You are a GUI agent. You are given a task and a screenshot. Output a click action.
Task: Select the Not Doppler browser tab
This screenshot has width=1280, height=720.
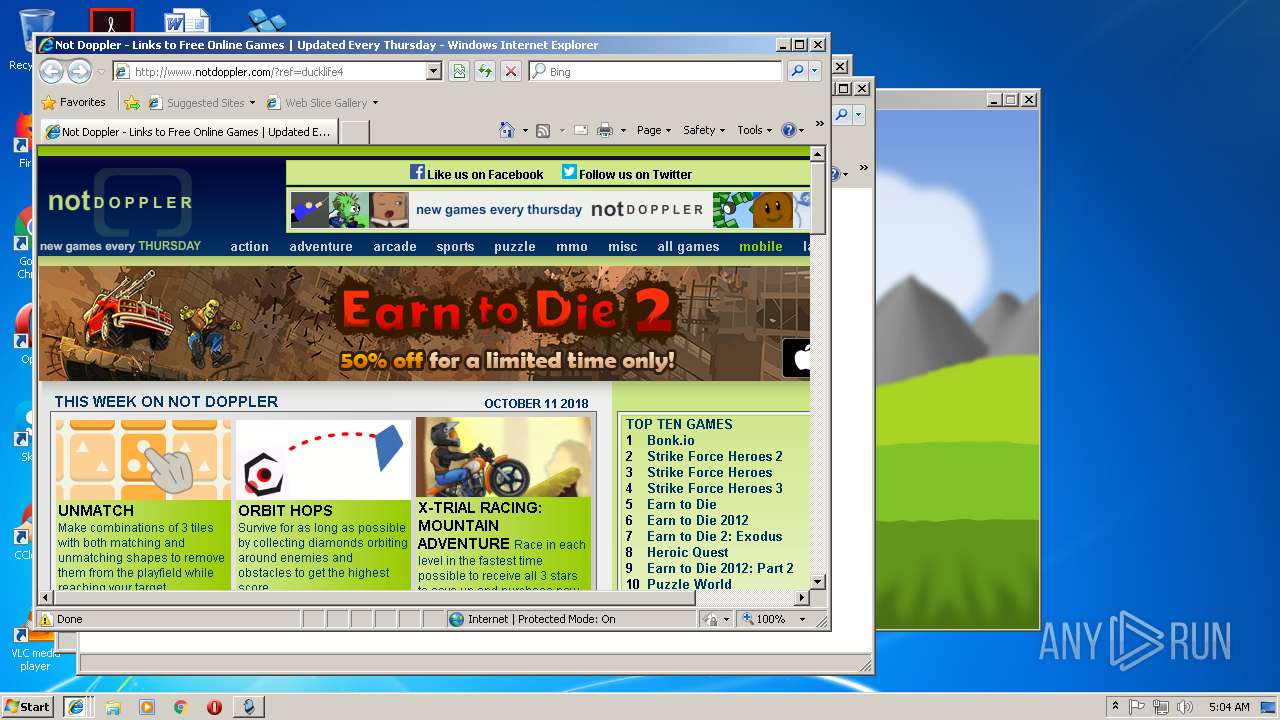point(188,132)
